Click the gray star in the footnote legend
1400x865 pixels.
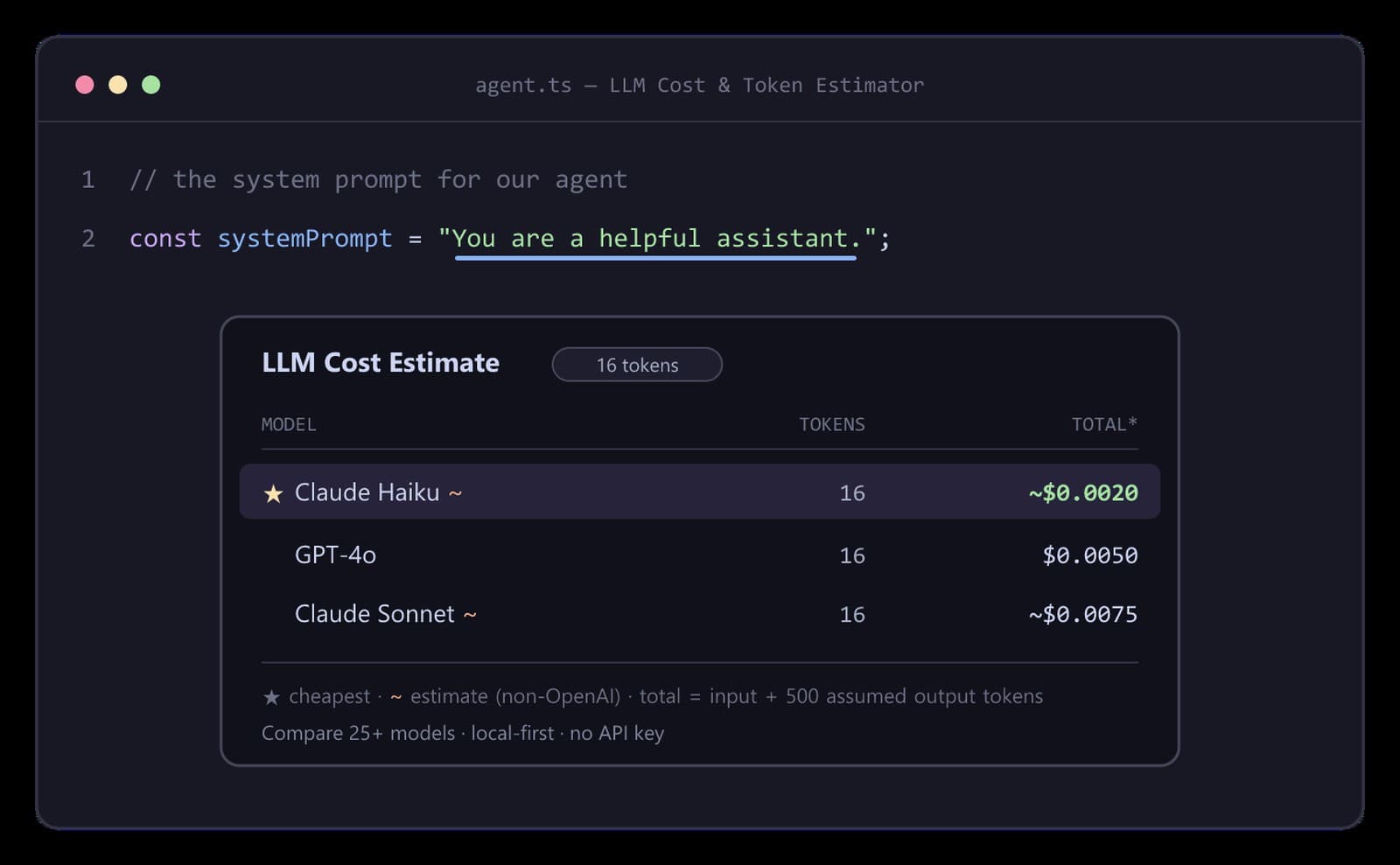271,697
